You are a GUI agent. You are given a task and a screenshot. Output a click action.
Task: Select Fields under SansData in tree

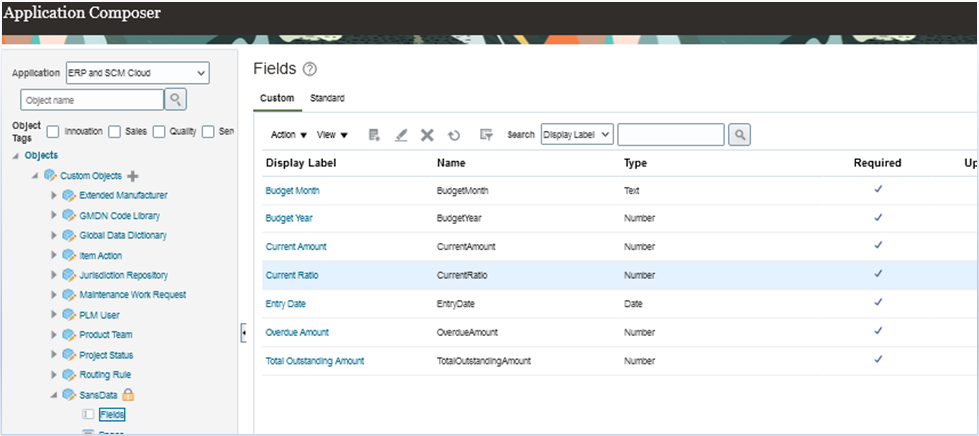(x=112, y=414)
